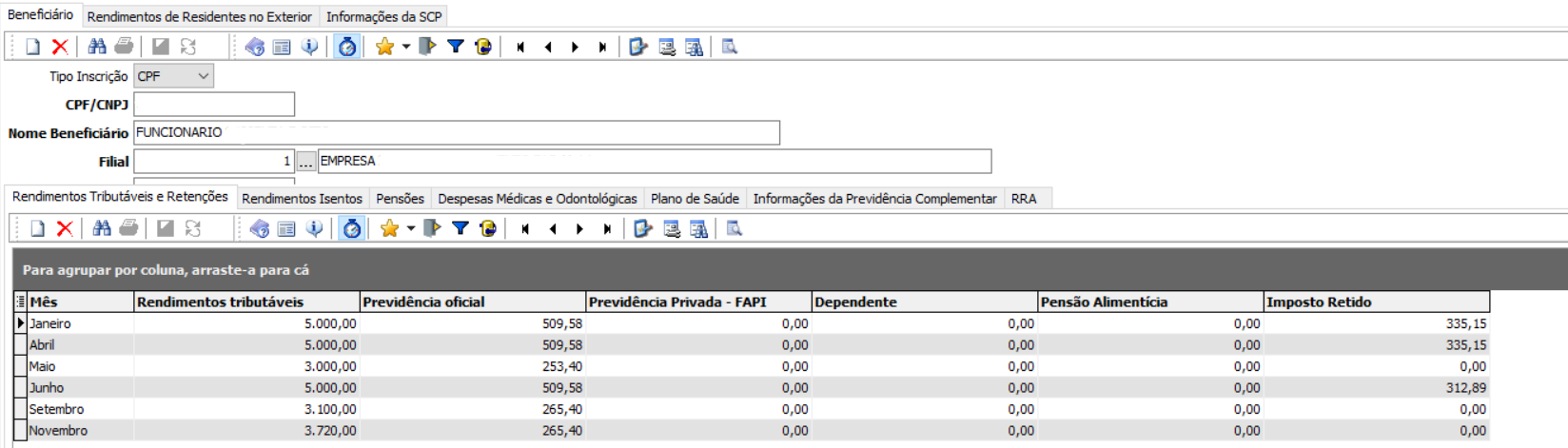This screenshot has width=1568, height=448.
Task: Toggle the stopwatch button in the top toolbar
Action: [347, 47]
